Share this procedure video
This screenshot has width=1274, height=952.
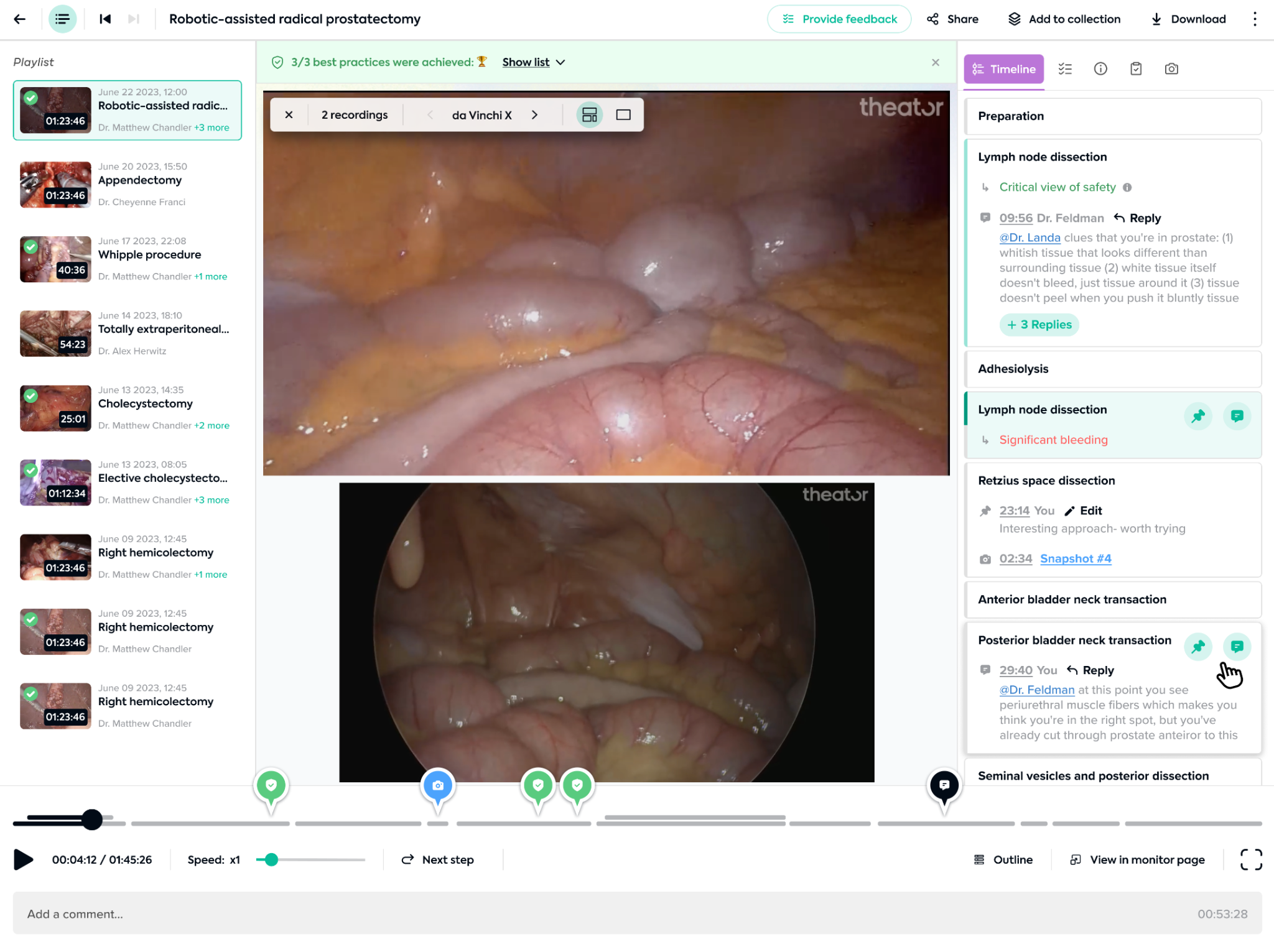pyautogui.click(x=952, y=19)
